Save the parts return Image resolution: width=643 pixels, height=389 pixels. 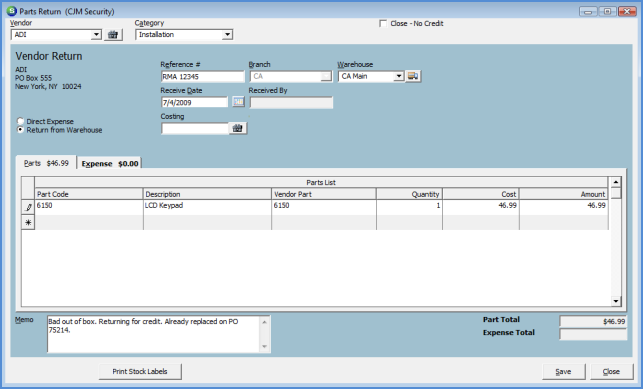pyautogui.click(x=563, y=371)
